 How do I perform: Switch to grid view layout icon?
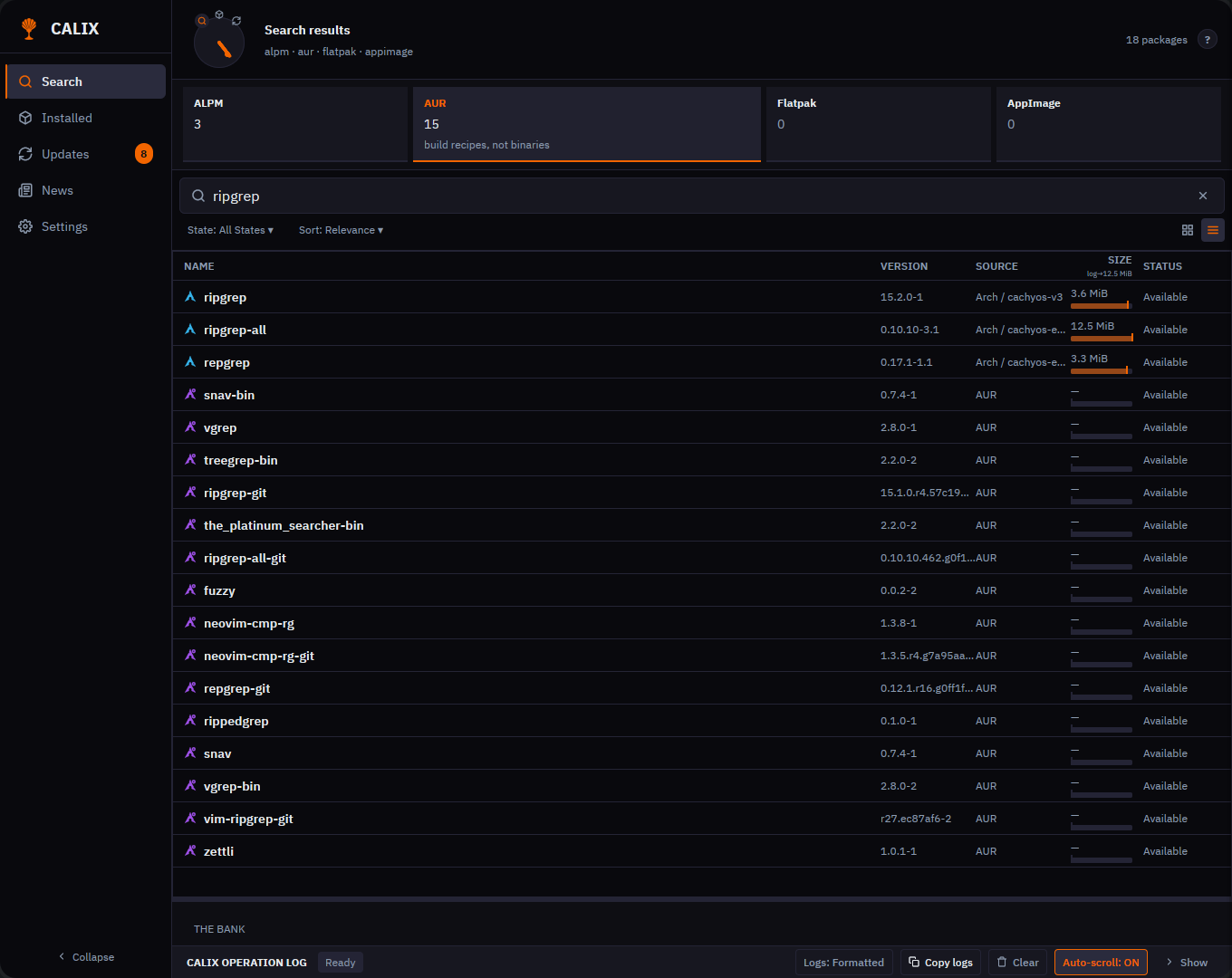coord(1188,230)
